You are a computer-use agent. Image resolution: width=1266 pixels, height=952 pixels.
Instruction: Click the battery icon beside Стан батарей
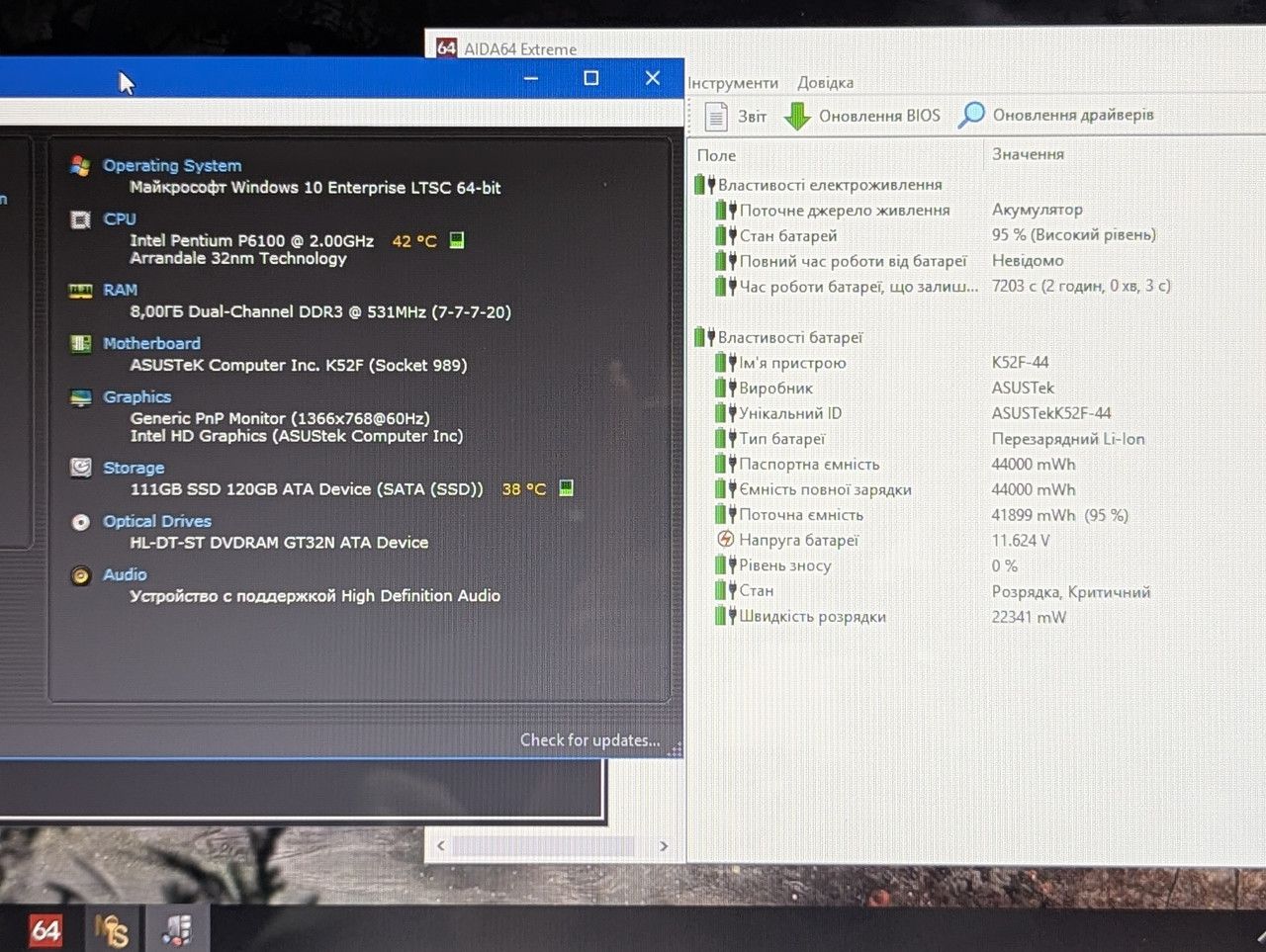pos(726,235)
